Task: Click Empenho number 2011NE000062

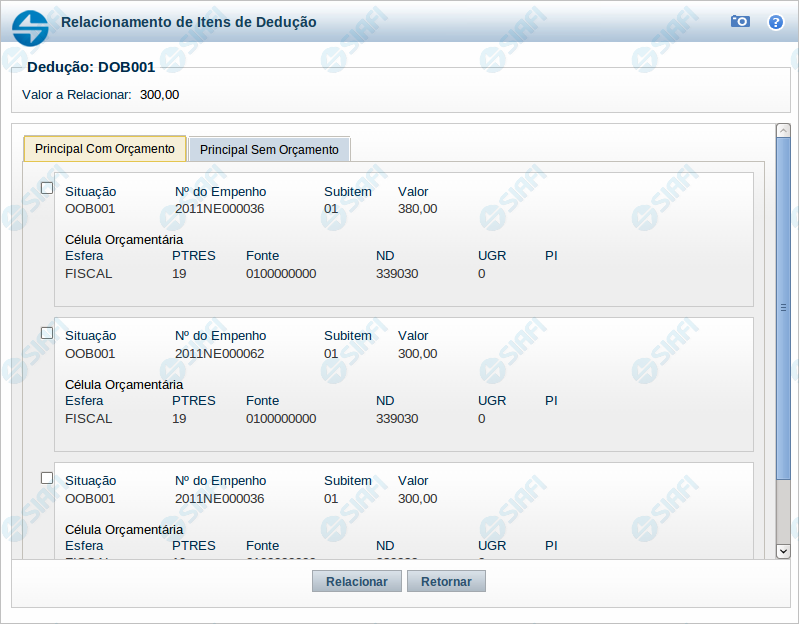Action: pos(219,353)
